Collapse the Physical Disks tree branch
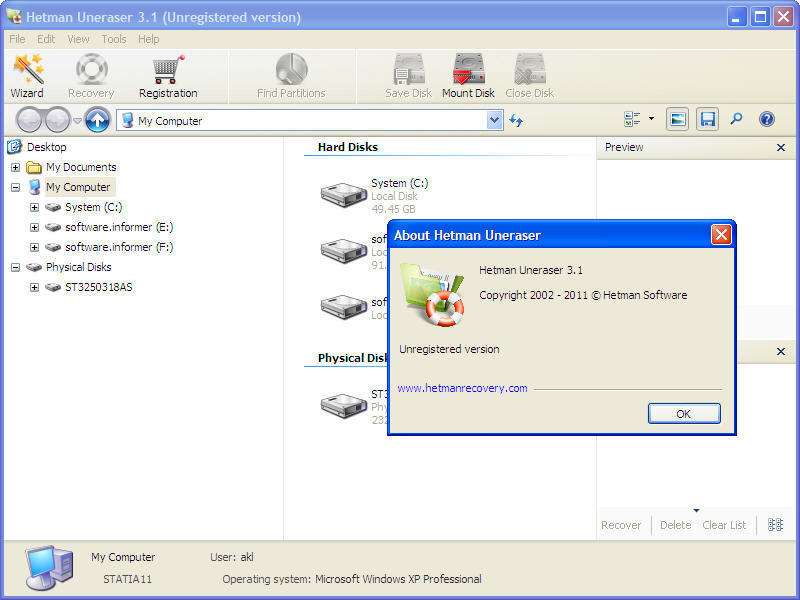The image size is (800, 600). tap(15, 267)
